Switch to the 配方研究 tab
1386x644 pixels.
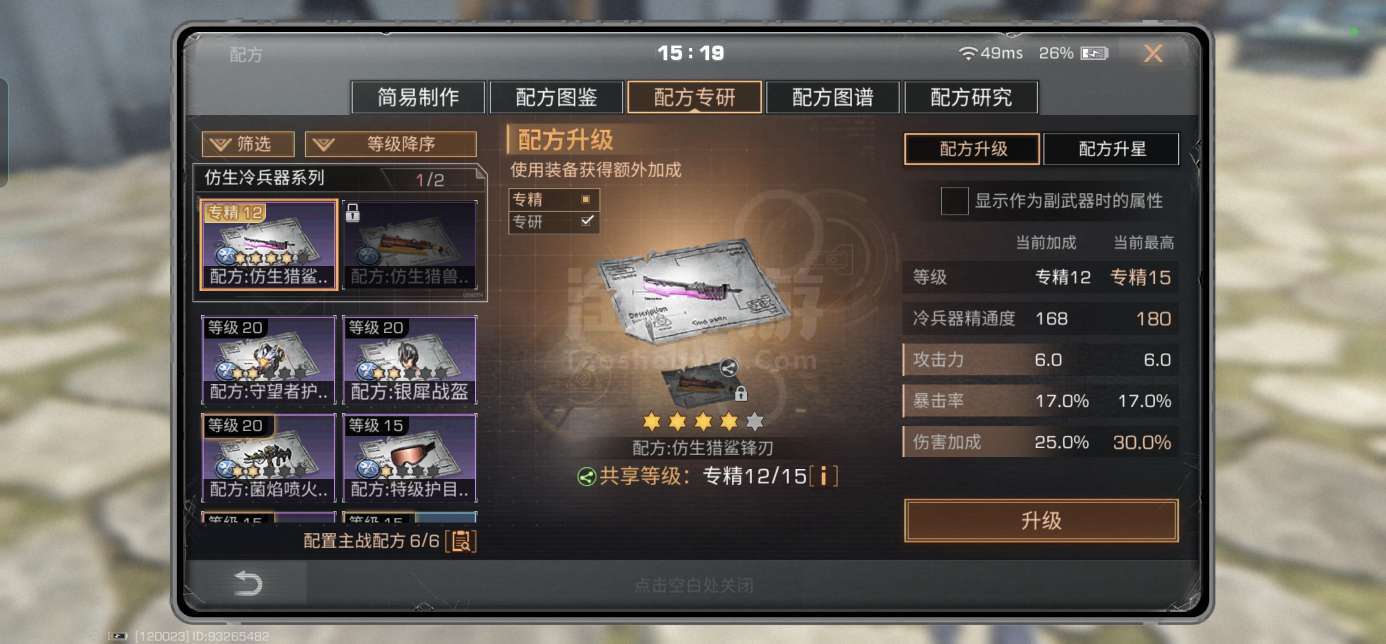tap(971, 97)
